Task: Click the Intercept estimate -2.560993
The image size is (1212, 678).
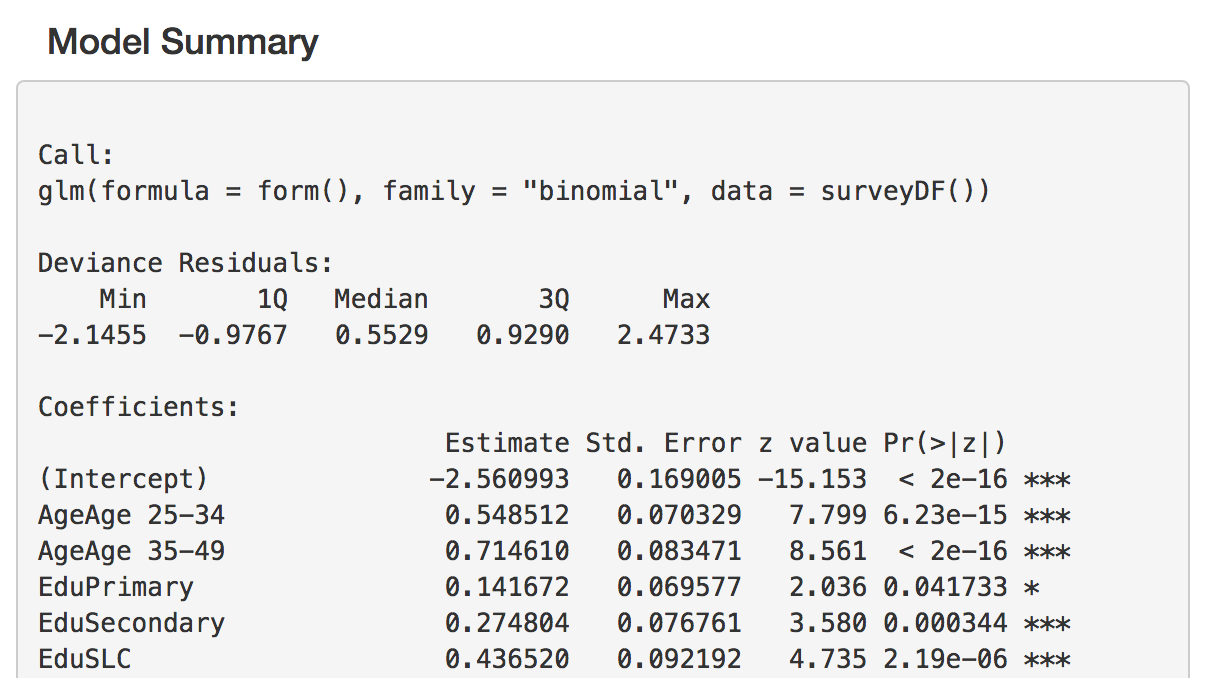Action: pos(498,479)
